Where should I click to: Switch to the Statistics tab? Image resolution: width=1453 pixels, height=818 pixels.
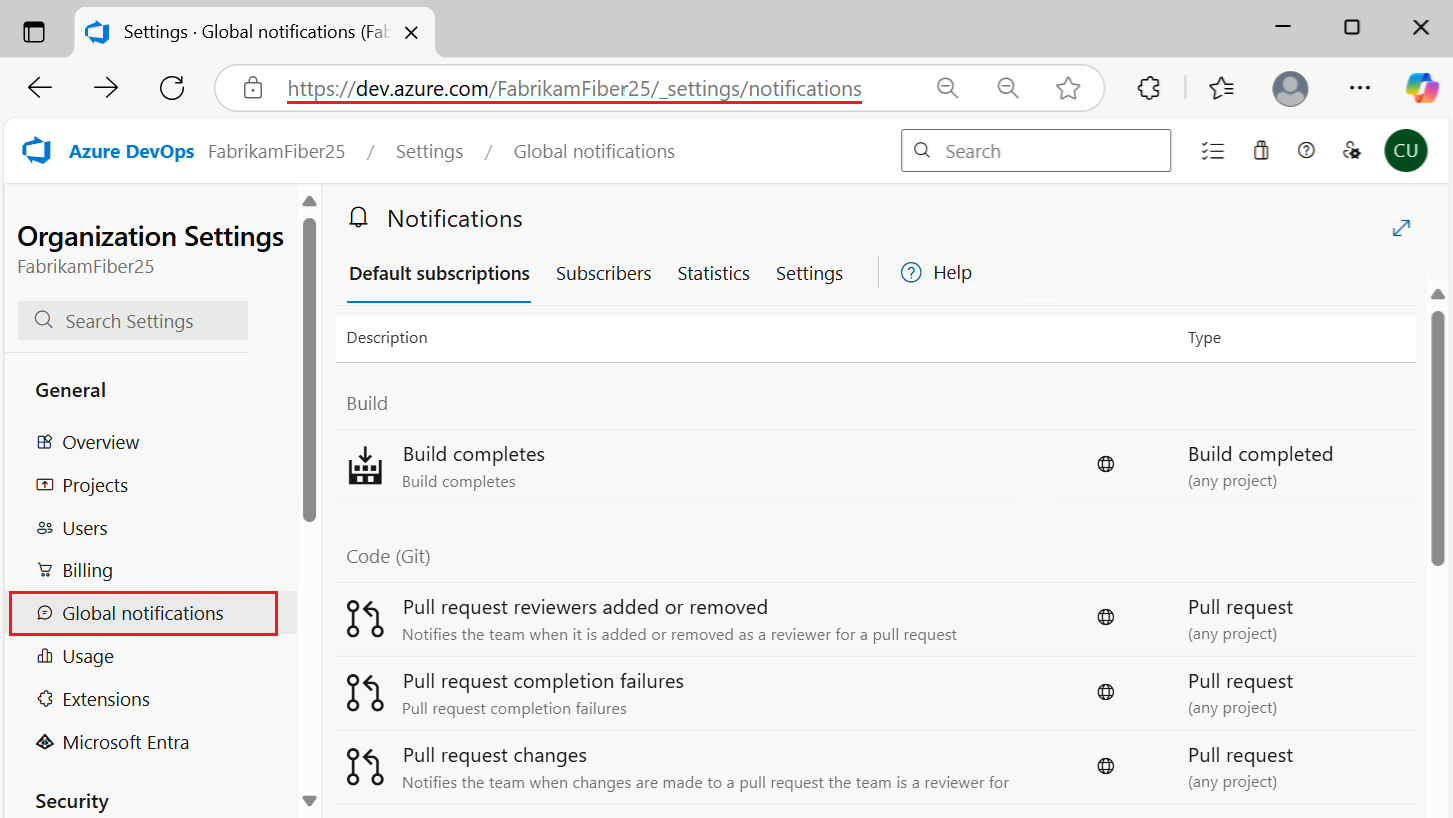click(x=713, y=272)
